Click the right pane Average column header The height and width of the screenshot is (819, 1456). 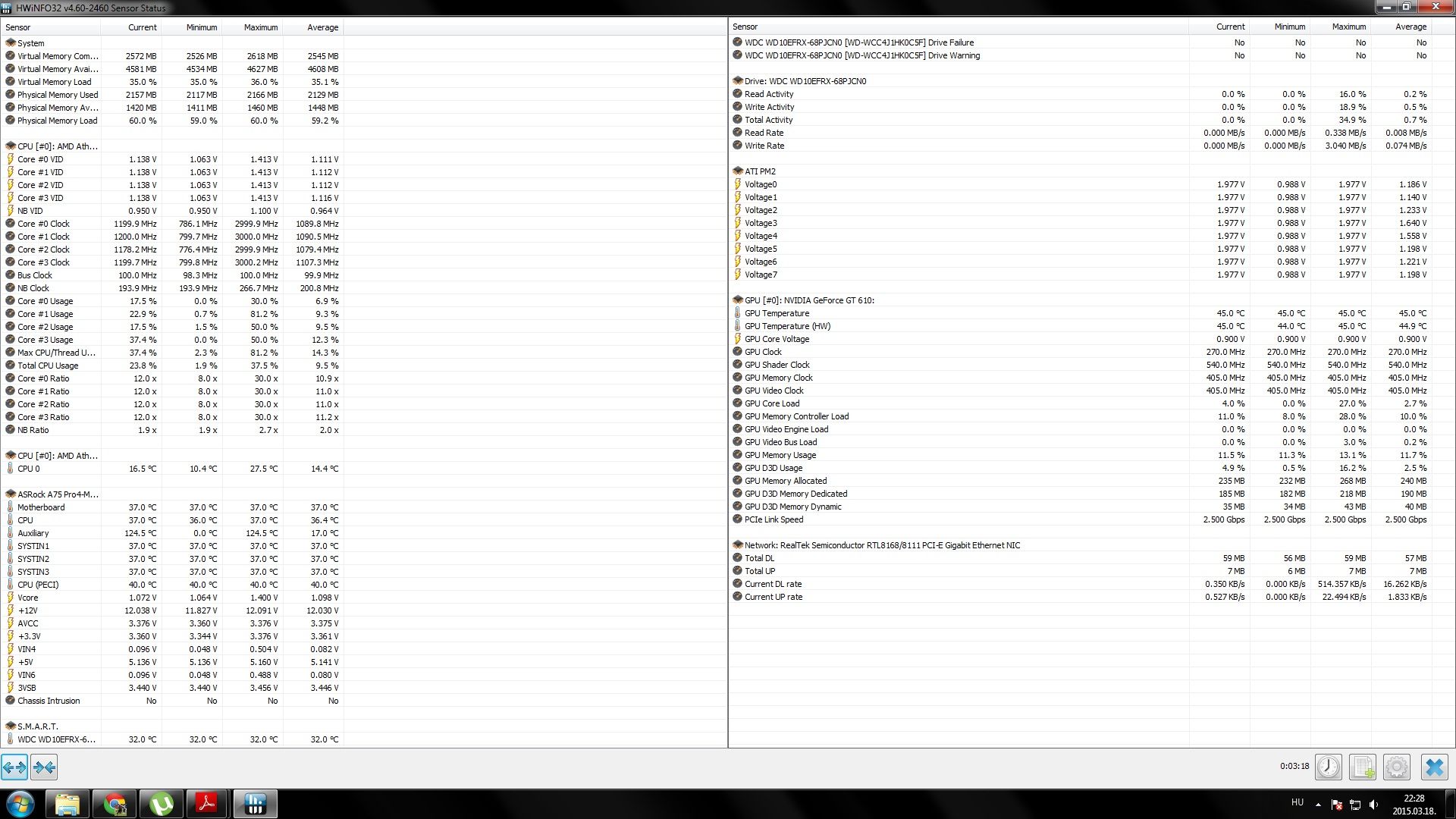[1410, 27]
